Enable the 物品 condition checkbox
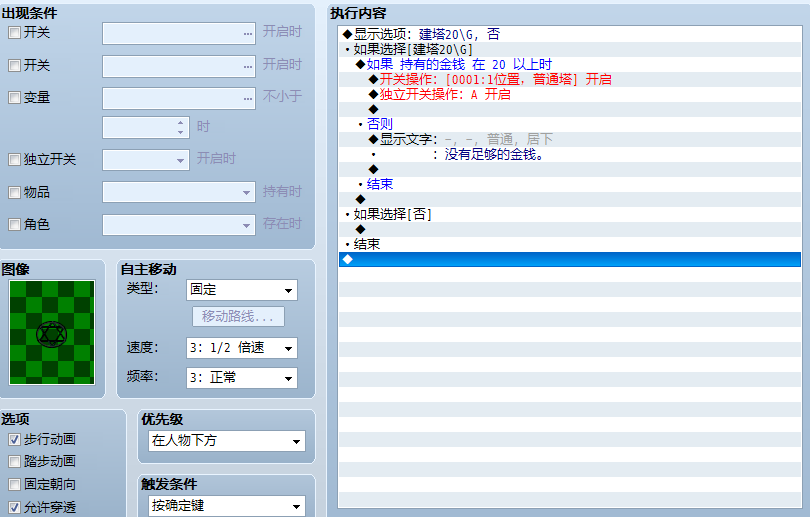This screenshot has width=810, height=517. click(14, 193)
